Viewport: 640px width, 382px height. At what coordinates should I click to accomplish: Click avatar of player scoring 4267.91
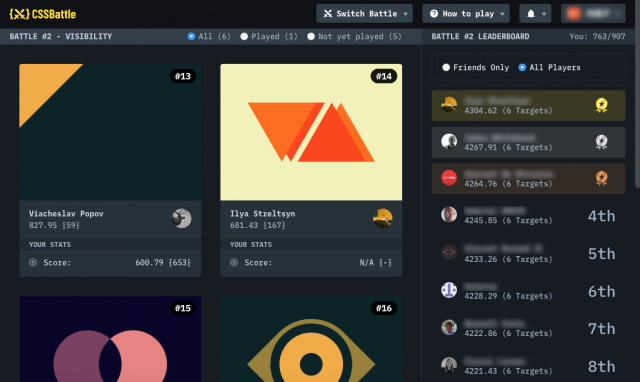point(449,141)
